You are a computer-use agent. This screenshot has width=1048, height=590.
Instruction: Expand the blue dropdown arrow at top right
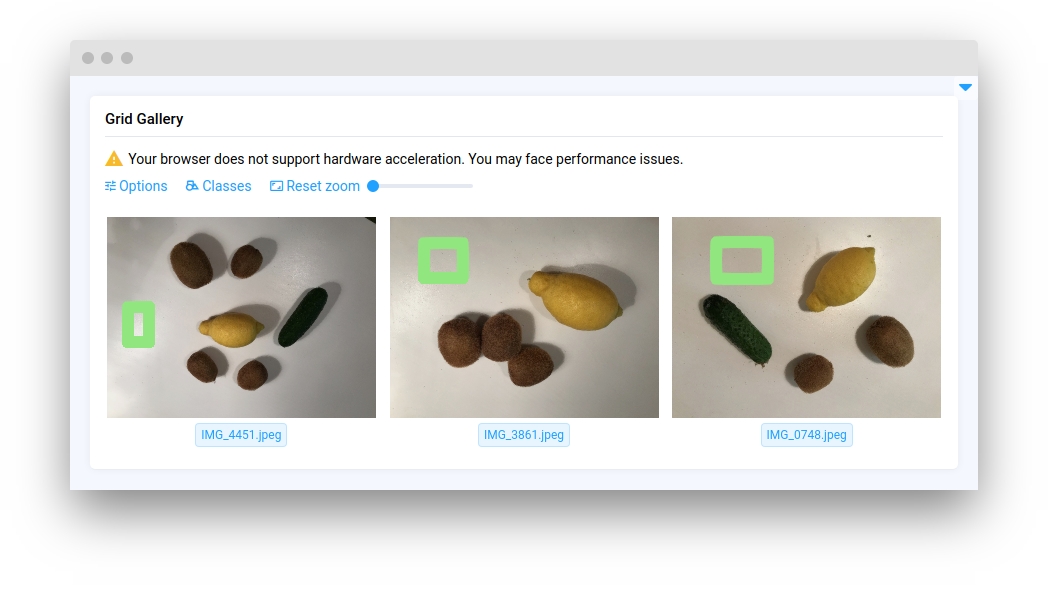(x=964, y=88)
